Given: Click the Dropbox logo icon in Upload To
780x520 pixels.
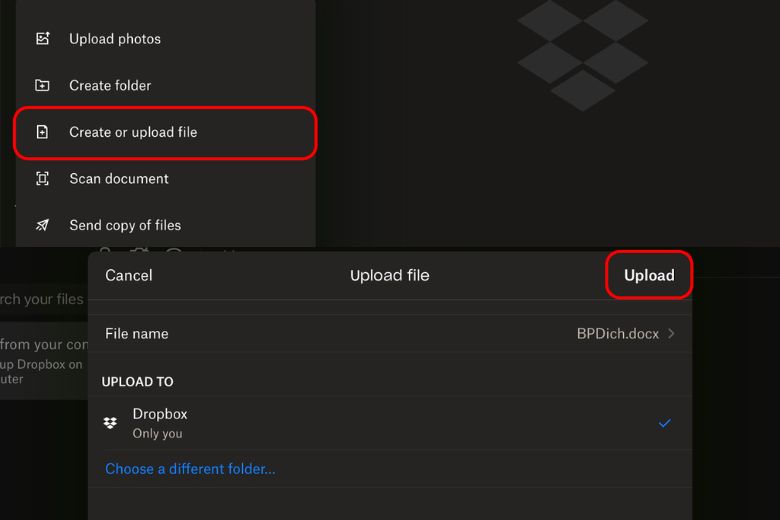Looking at the screenshot, I should click(x=110, y=423).
